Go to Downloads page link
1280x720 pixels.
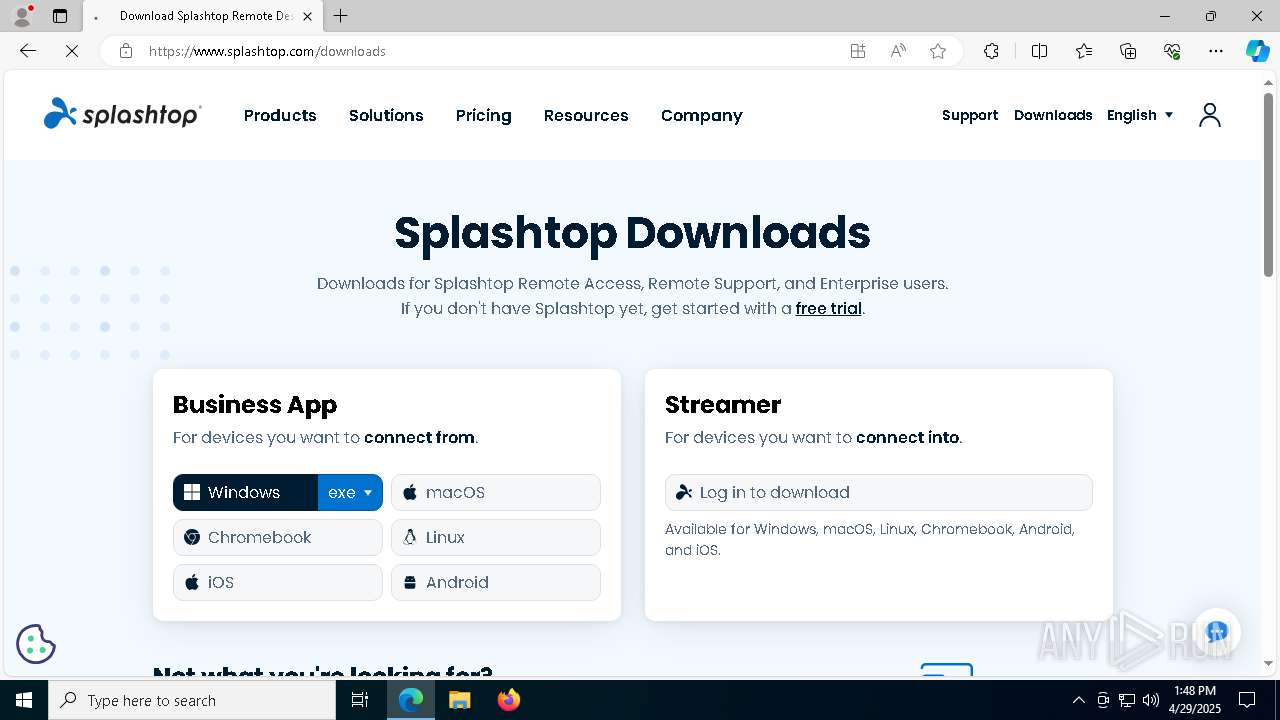pos(1053,115)
